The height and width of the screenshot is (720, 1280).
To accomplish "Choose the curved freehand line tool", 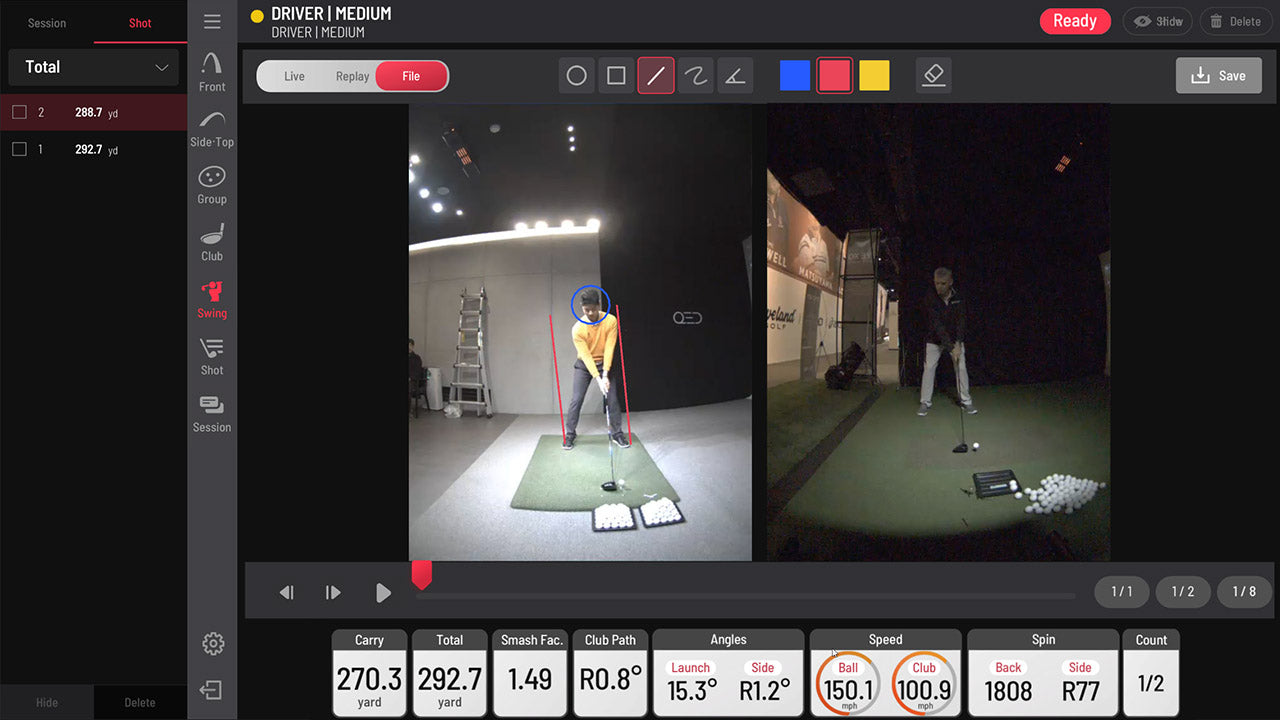I will coord(695,76).
